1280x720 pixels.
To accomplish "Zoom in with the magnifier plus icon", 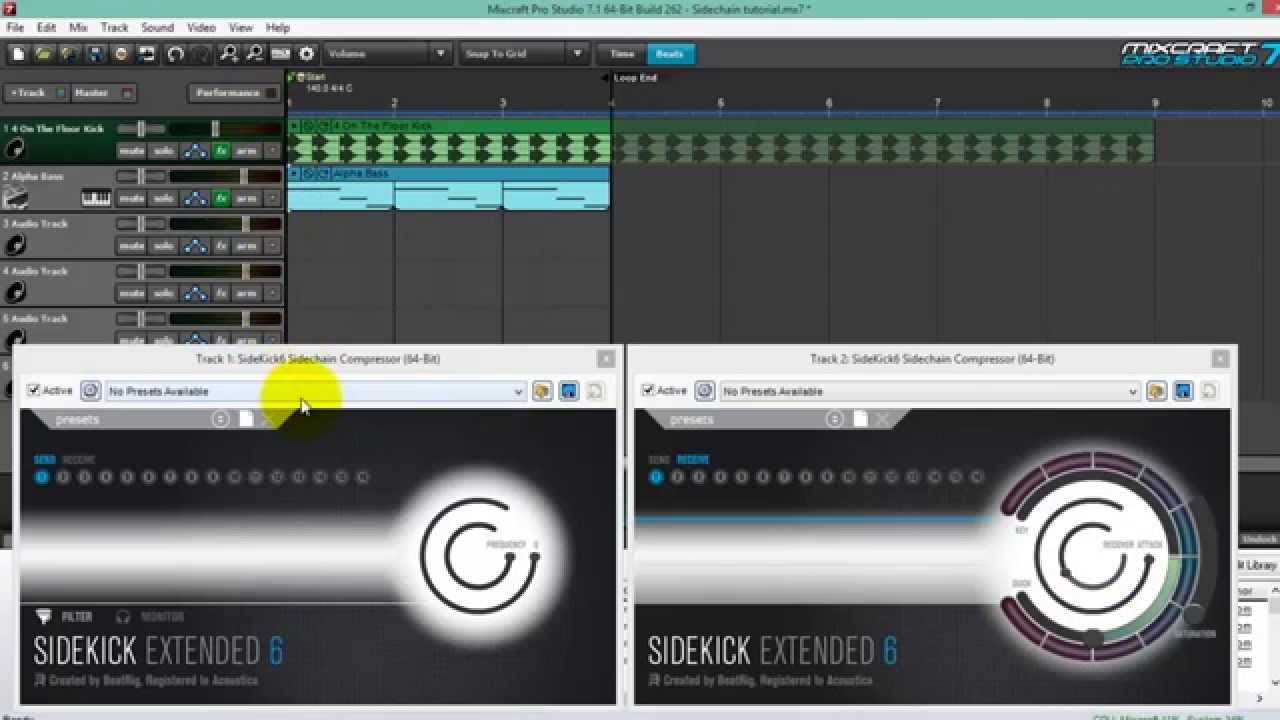I will coord(229,54).
